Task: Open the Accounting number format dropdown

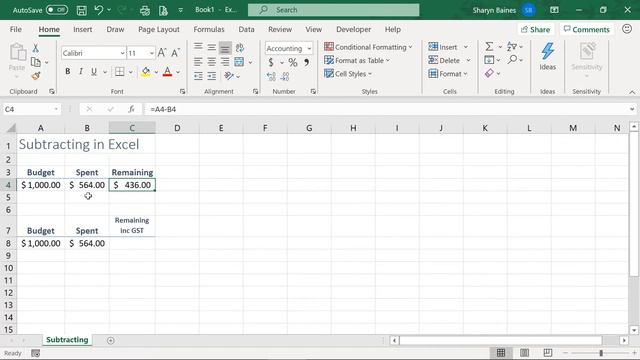Action: pyautogui.click(x=309, y=49)
